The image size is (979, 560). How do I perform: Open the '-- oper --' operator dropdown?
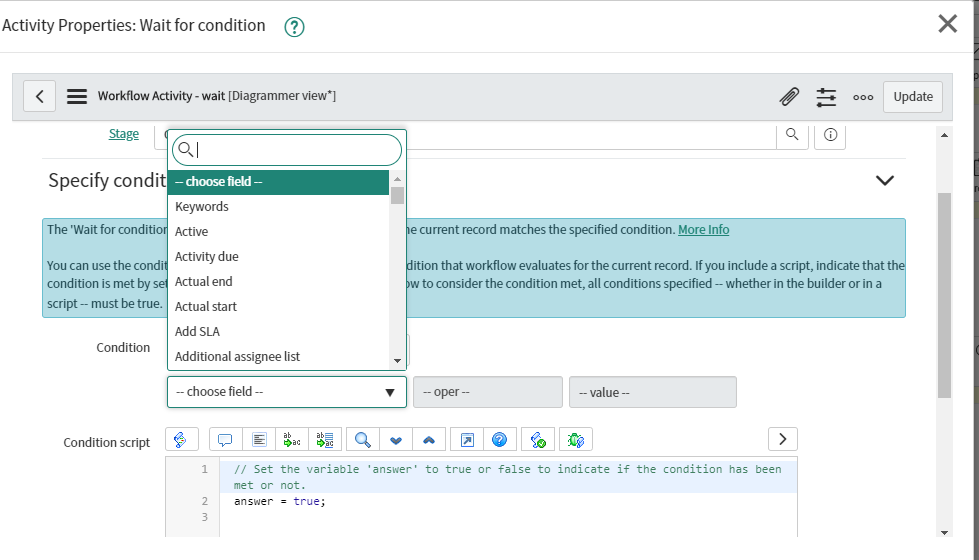pos(488,392)
